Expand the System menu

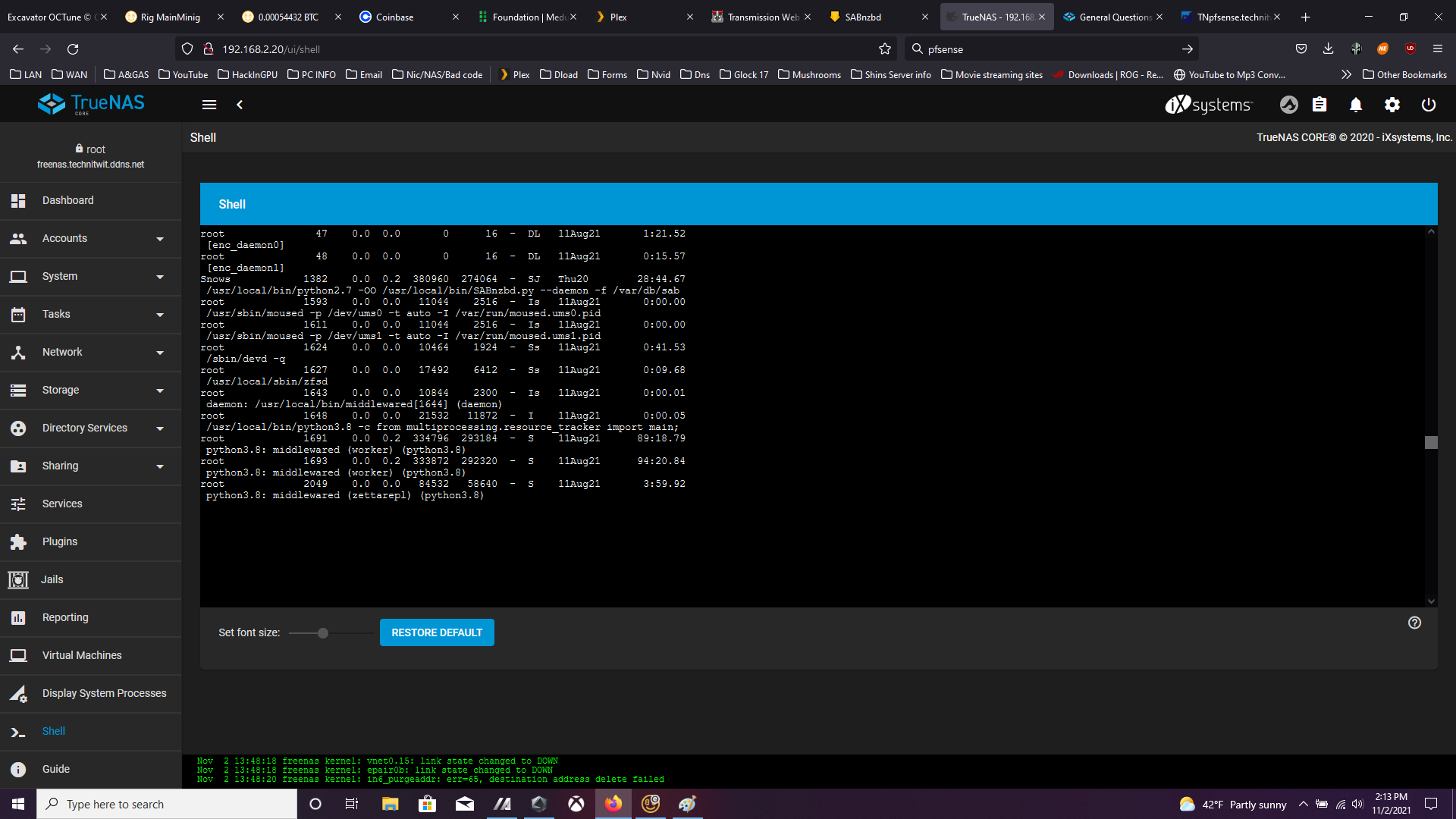point(91,276)
